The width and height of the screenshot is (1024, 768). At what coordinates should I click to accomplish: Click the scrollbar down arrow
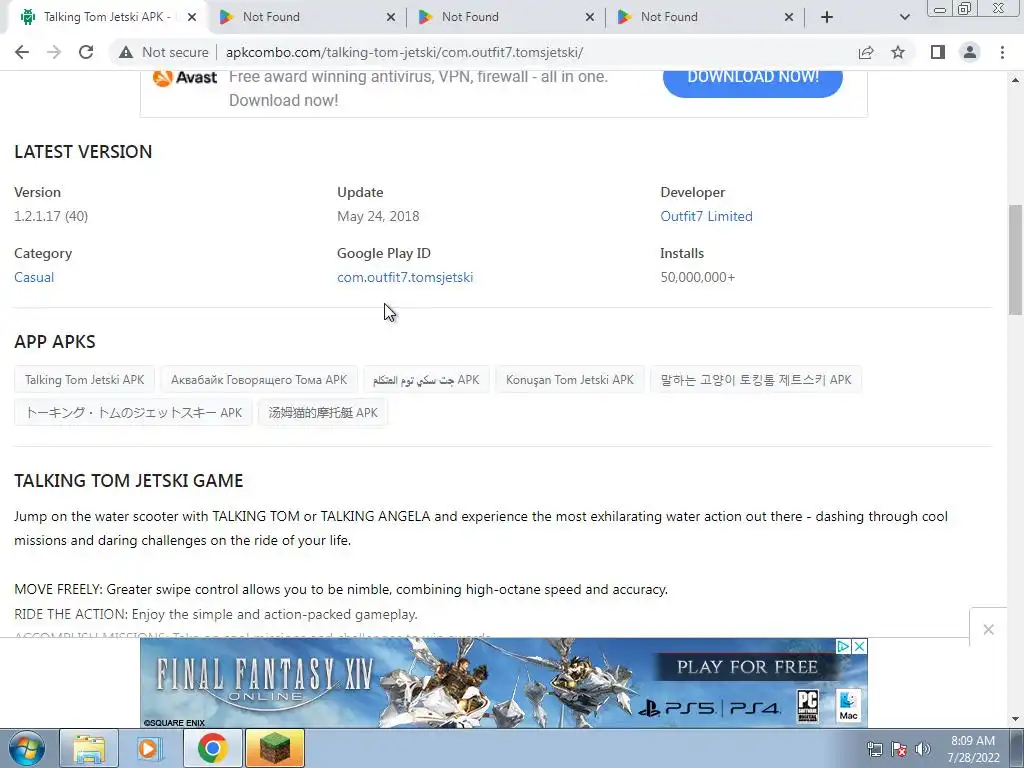(x=1015, y=719)
